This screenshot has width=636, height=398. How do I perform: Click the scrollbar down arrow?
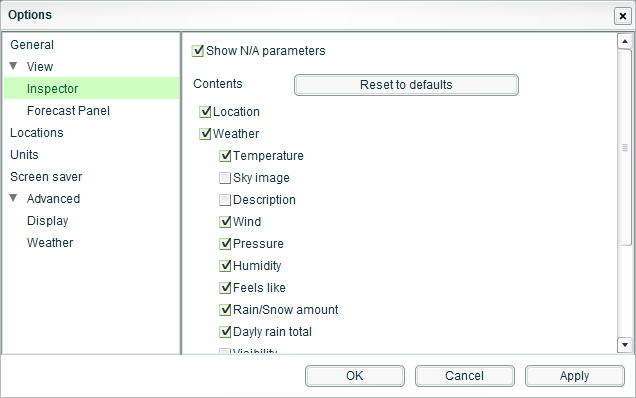pos(625,345)
